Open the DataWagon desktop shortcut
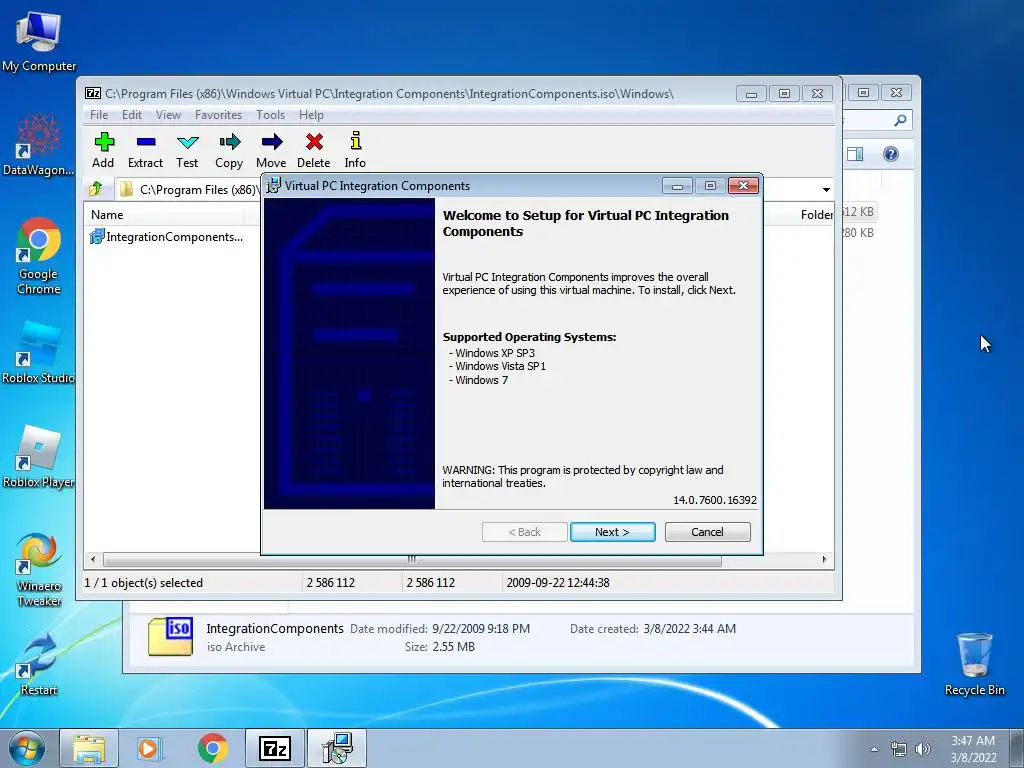This screenshot has width=1024, height=768. tap(39, 144)
